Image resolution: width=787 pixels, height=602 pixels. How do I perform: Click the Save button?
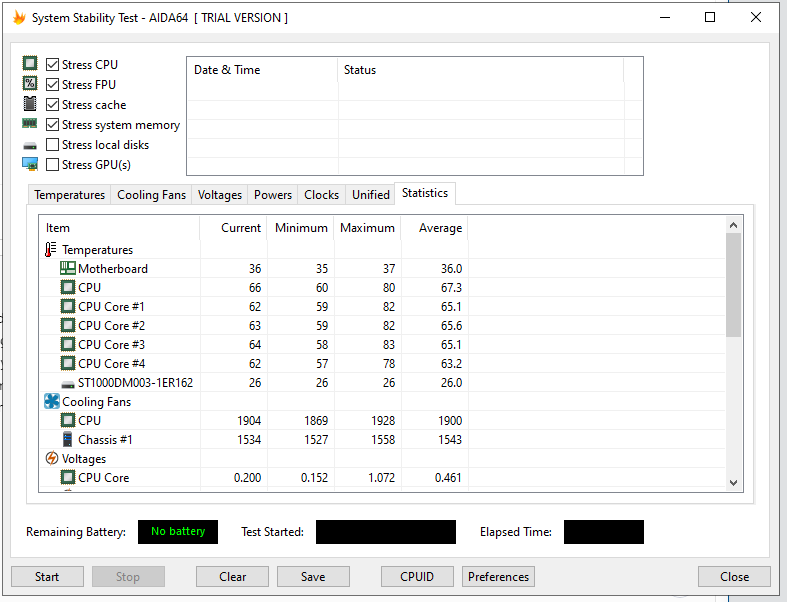[313, 576]
